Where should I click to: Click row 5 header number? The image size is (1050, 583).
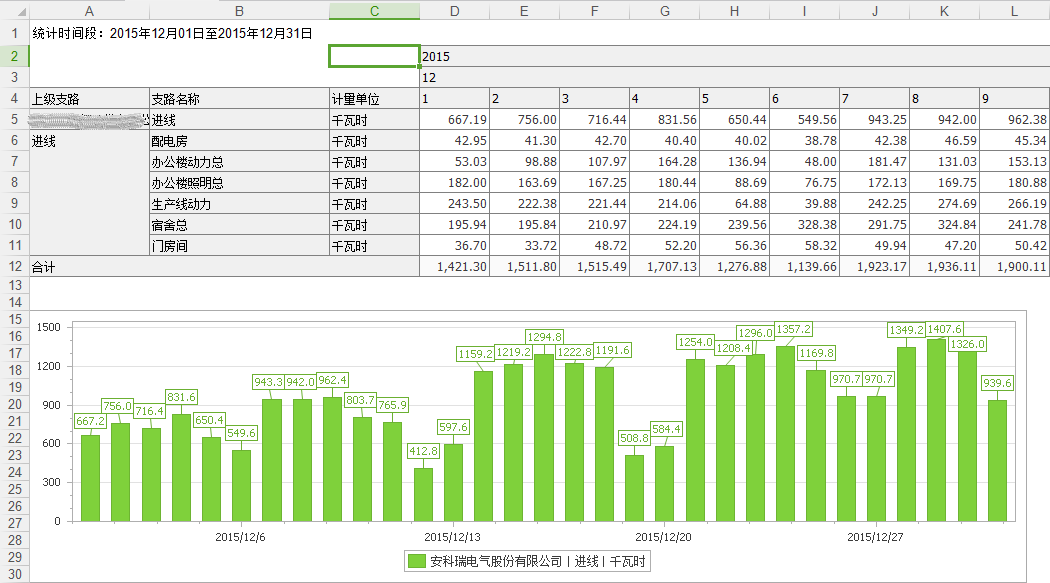click(14, 120)
